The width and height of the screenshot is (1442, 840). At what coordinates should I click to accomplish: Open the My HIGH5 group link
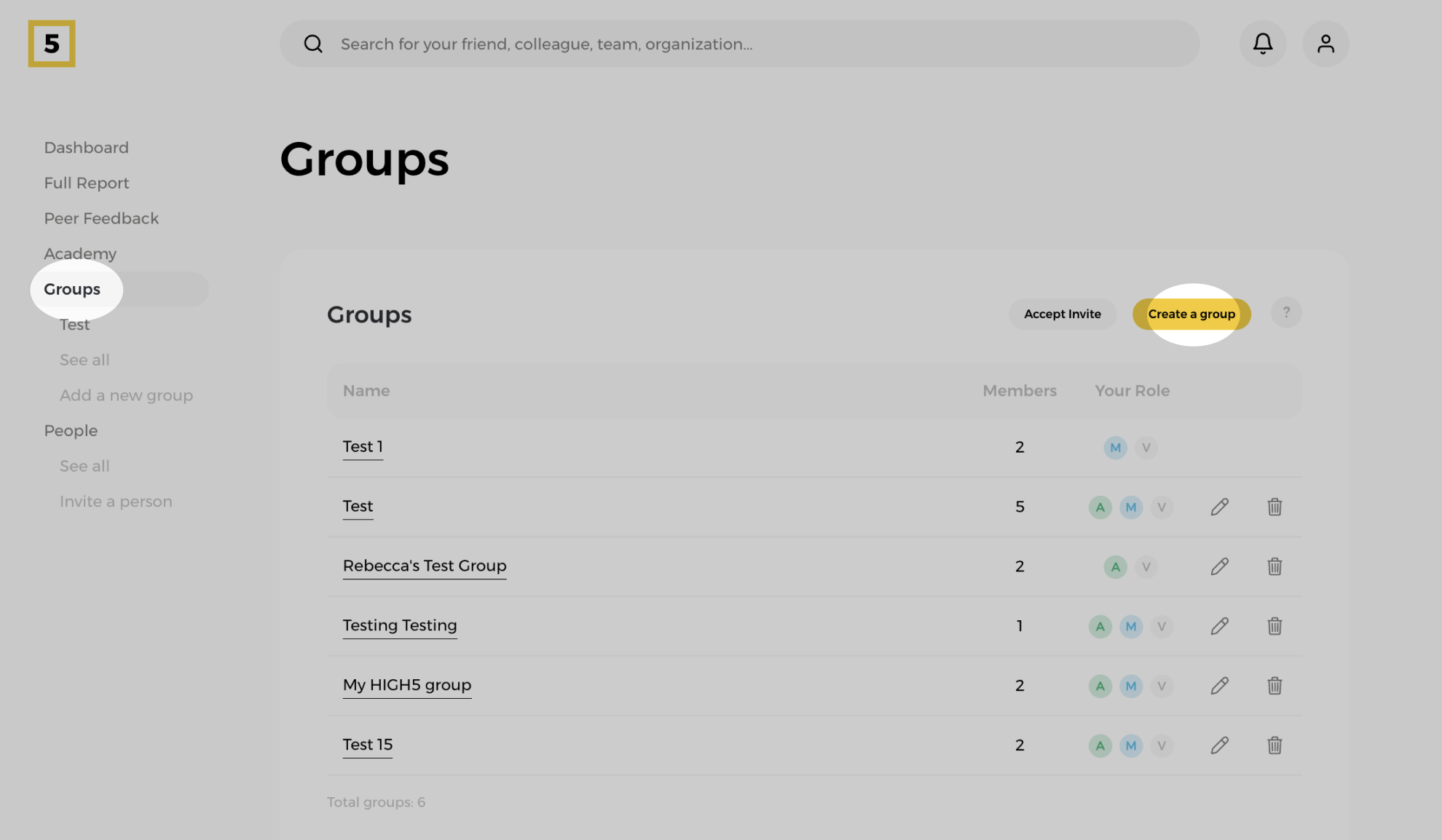tap(406, 685)
